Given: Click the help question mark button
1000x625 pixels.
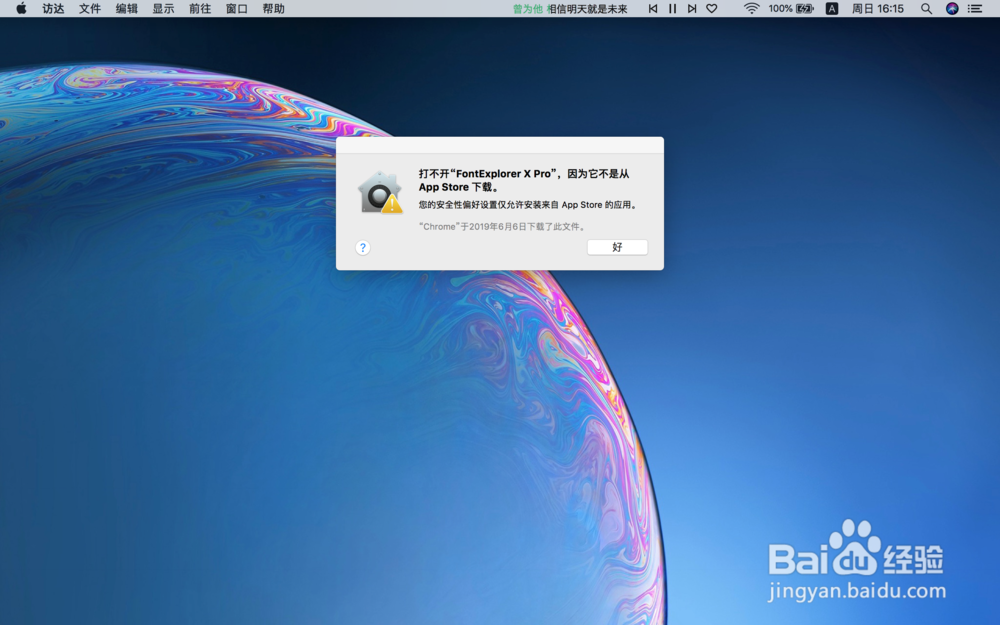Looking at the screenshot, I should [362, 247].
